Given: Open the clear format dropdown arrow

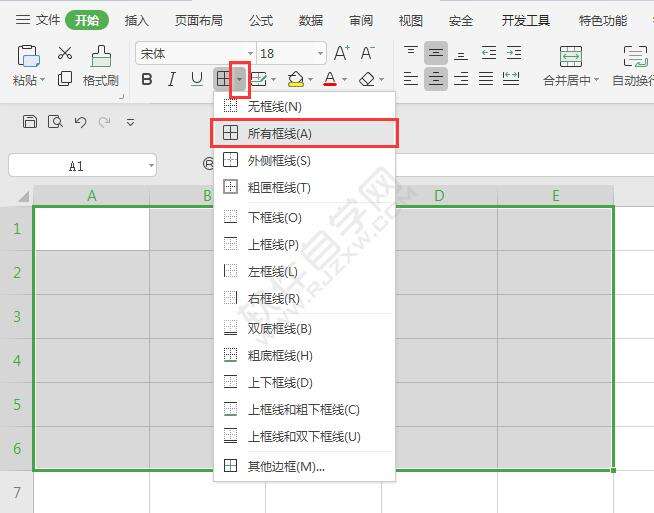Looking at the screenshot, I should (381, 79).
